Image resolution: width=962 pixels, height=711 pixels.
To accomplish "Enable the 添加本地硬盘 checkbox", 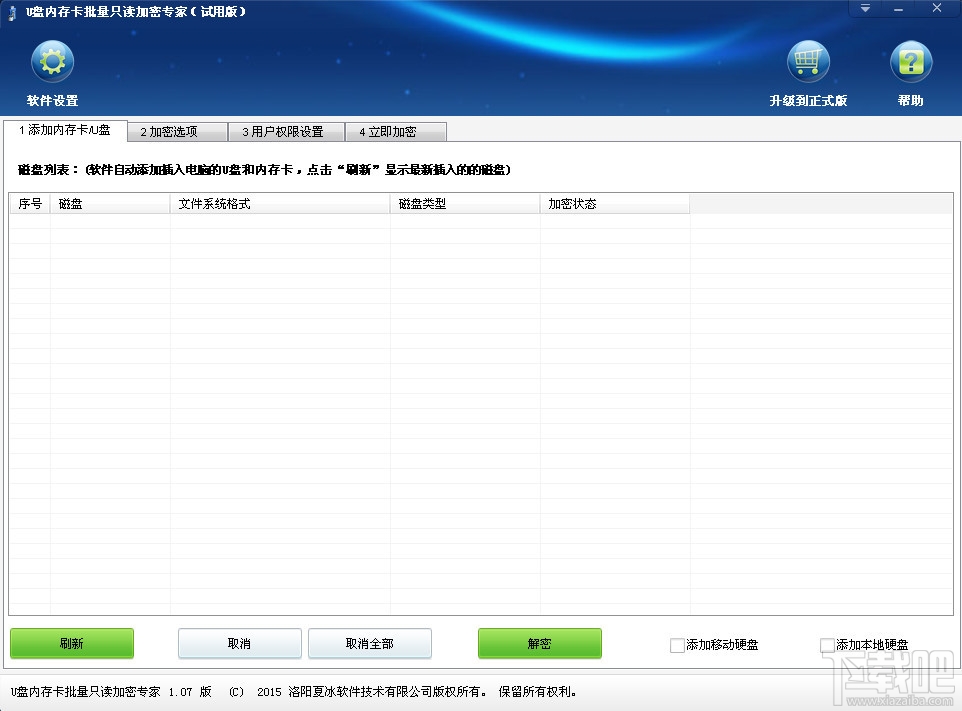I will point(827,645).
